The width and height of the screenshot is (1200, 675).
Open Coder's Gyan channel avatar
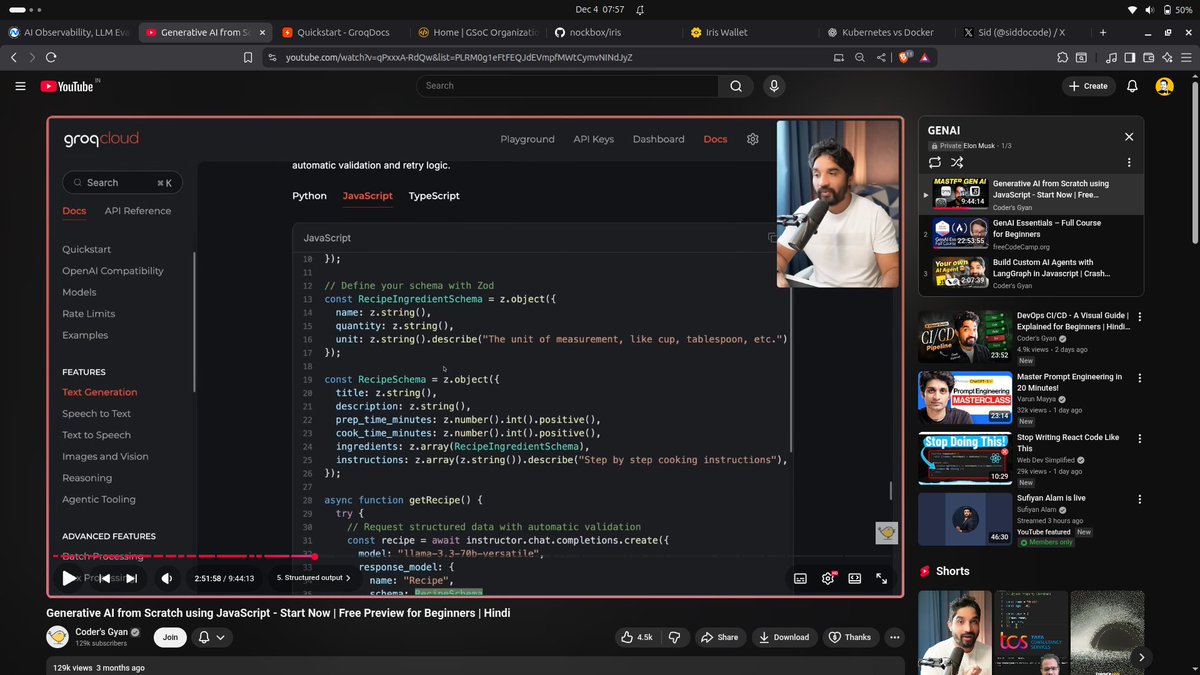tap(58, 637)
